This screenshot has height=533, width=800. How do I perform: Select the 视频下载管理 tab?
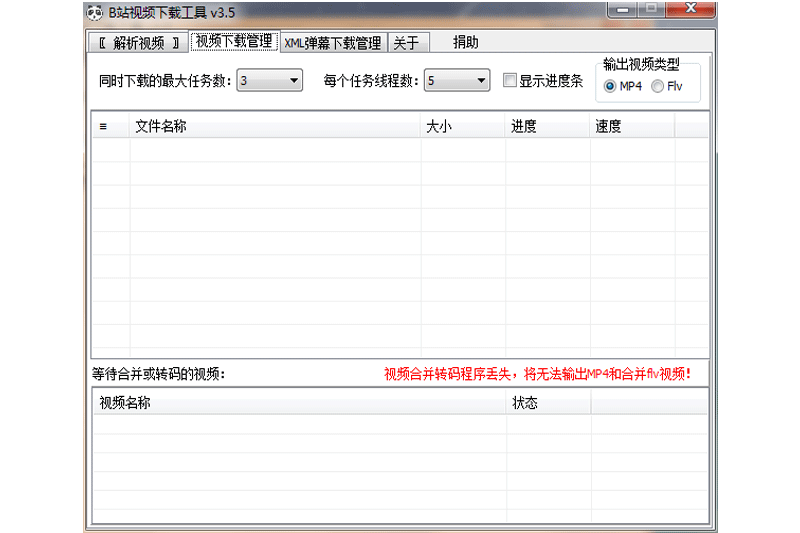click(234, 41)
